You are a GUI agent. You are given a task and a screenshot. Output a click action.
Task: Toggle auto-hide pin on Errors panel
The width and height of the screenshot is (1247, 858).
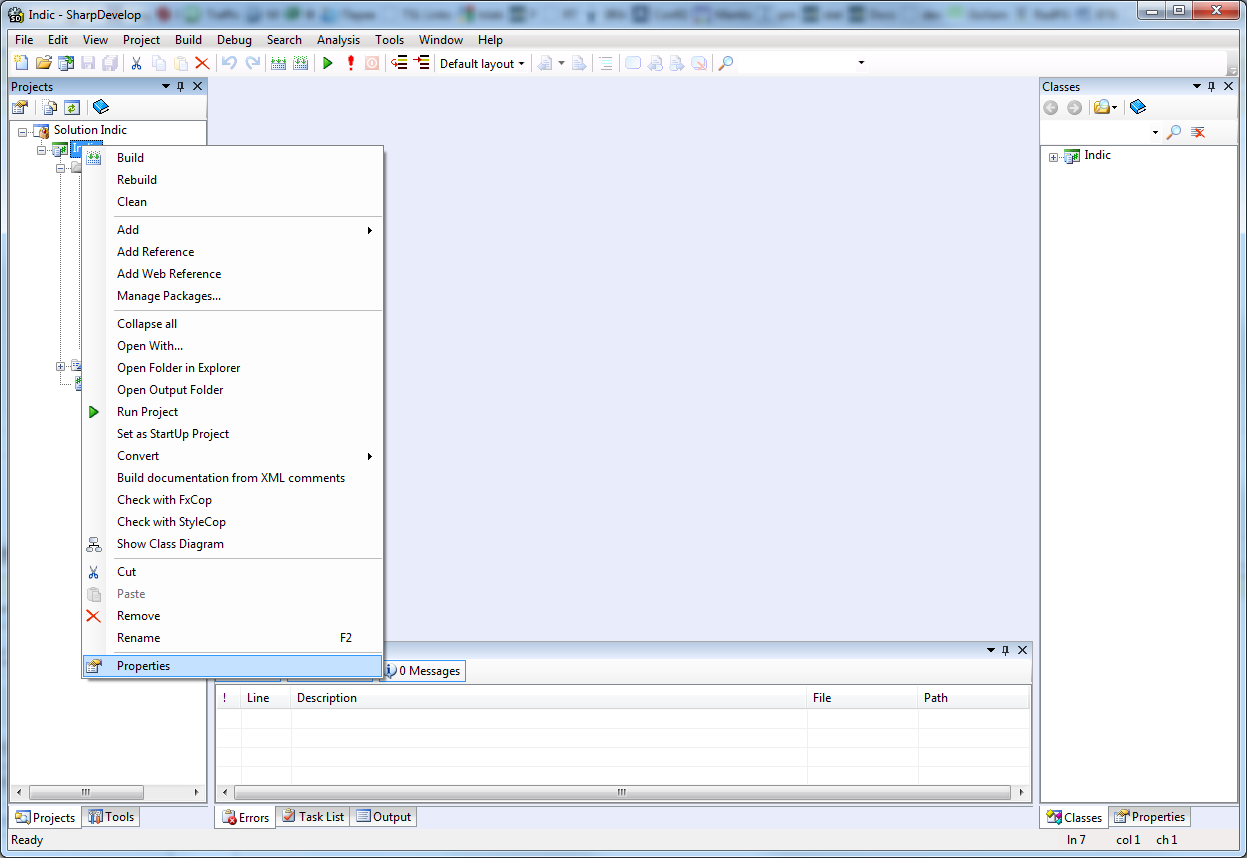pyautogui.click(x=1006, y=650)
